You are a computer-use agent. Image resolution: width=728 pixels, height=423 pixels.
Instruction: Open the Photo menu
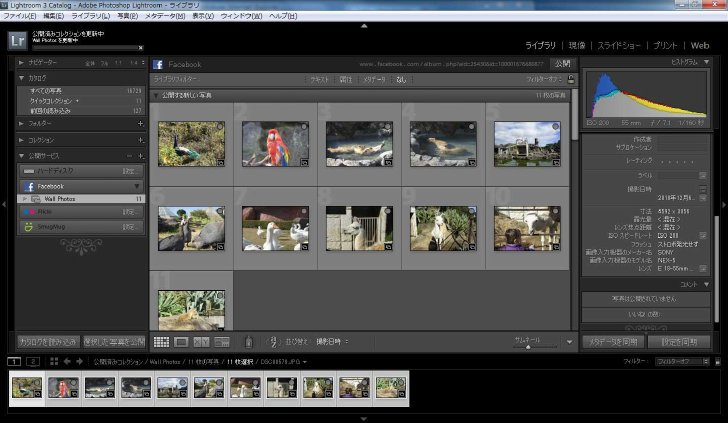coord(127,16)
